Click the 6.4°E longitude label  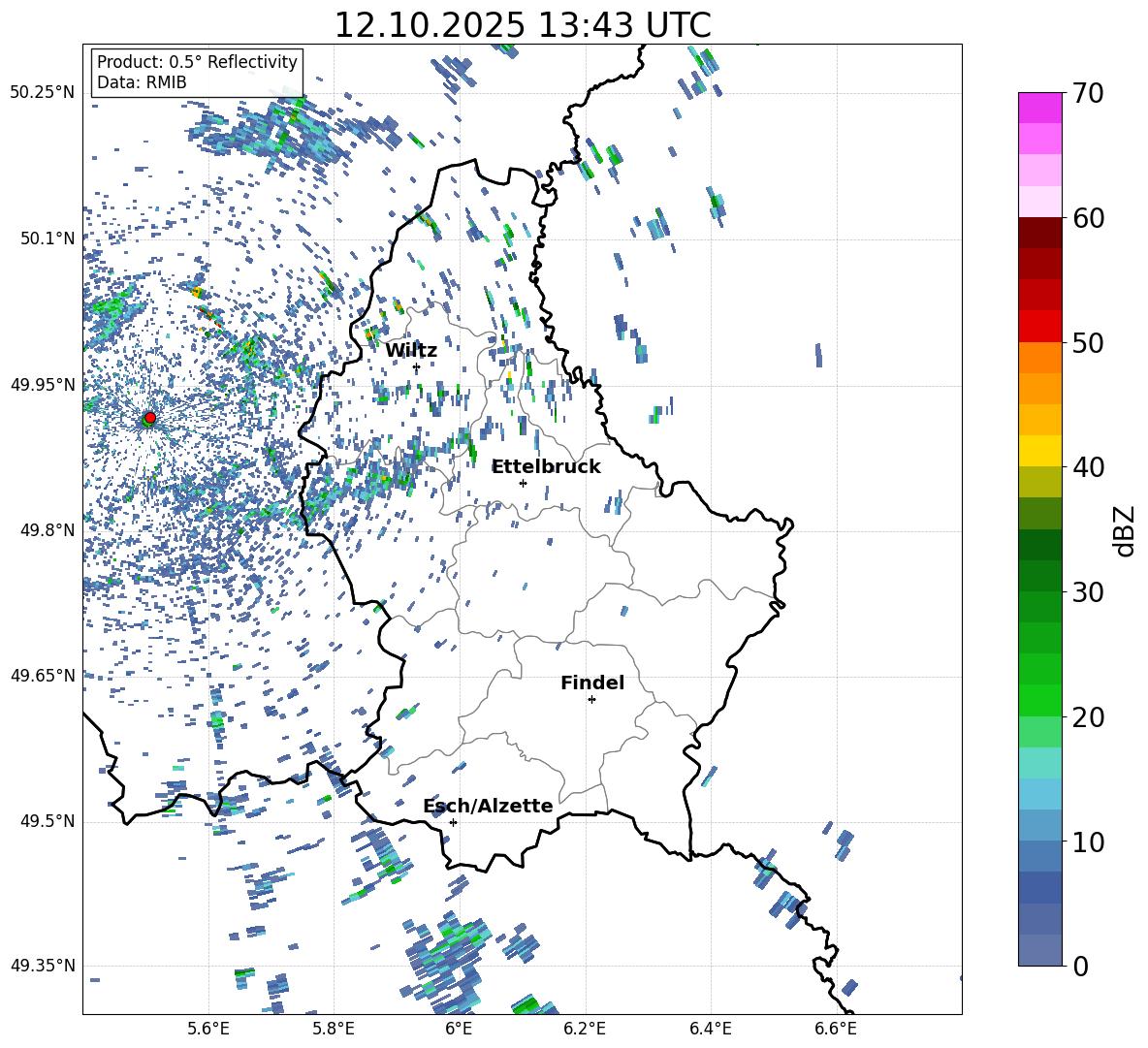point(710,1029)
